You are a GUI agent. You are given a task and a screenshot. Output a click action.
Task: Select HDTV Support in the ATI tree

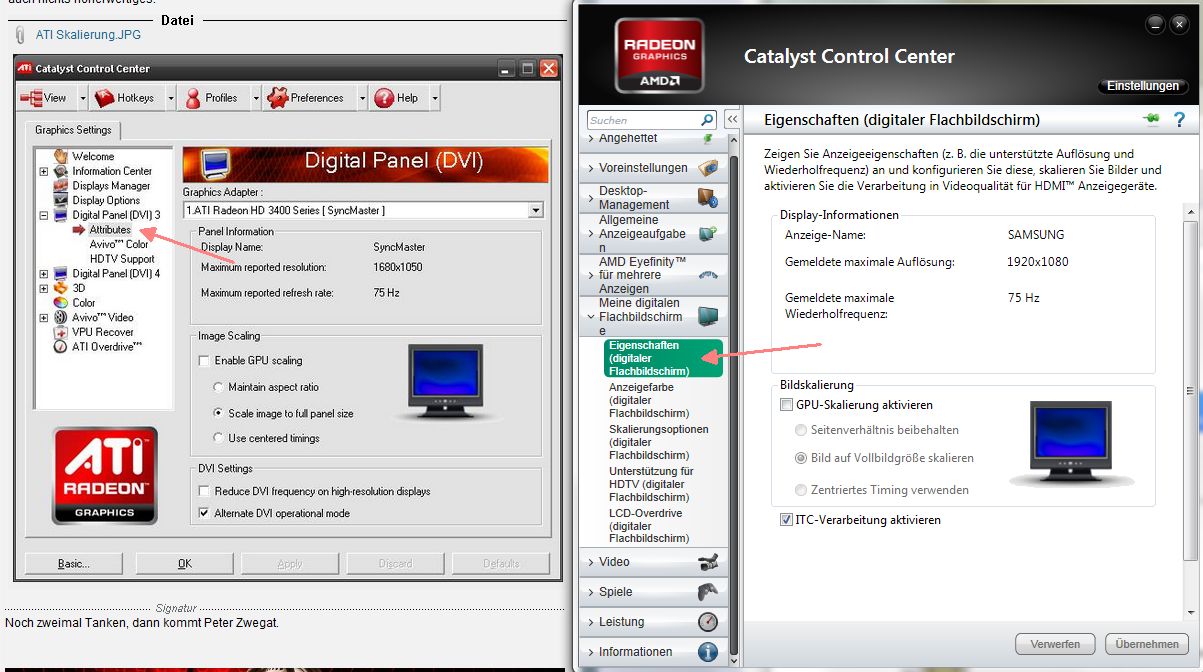[122, 259]
